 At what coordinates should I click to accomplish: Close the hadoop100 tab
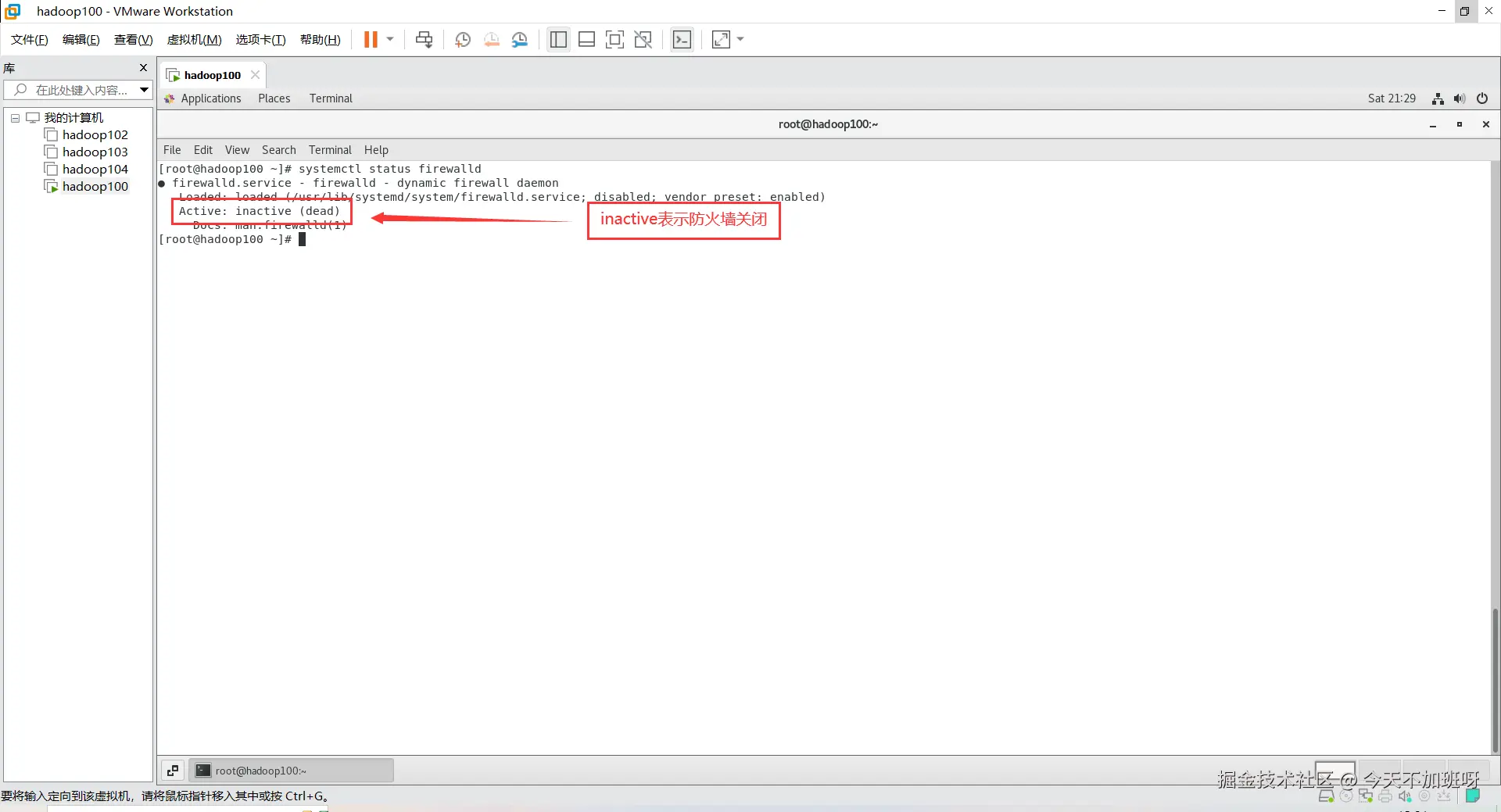(x=255, y=75)
